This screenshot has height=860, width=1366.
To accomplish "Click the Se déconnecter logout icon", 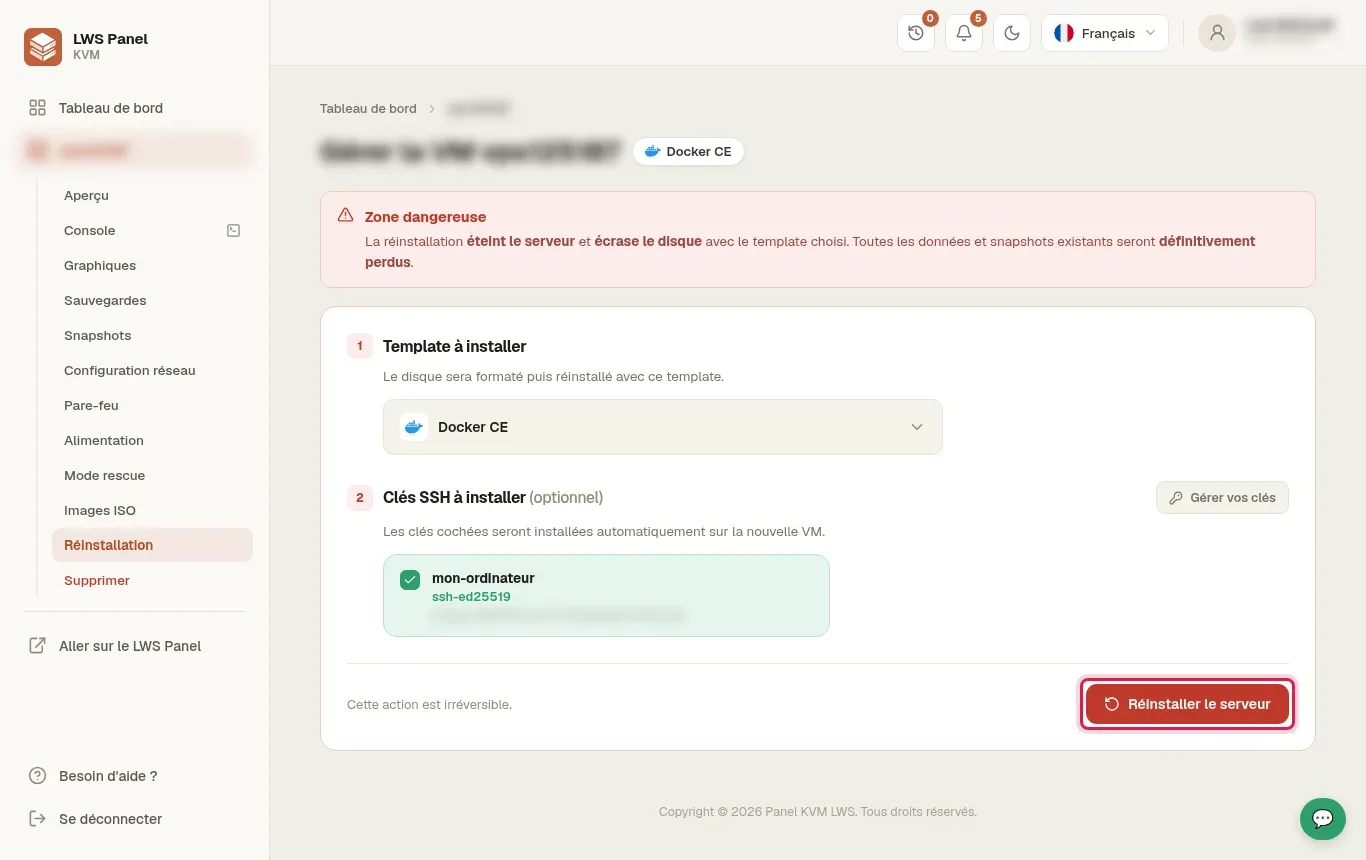I will click(37, 819).
